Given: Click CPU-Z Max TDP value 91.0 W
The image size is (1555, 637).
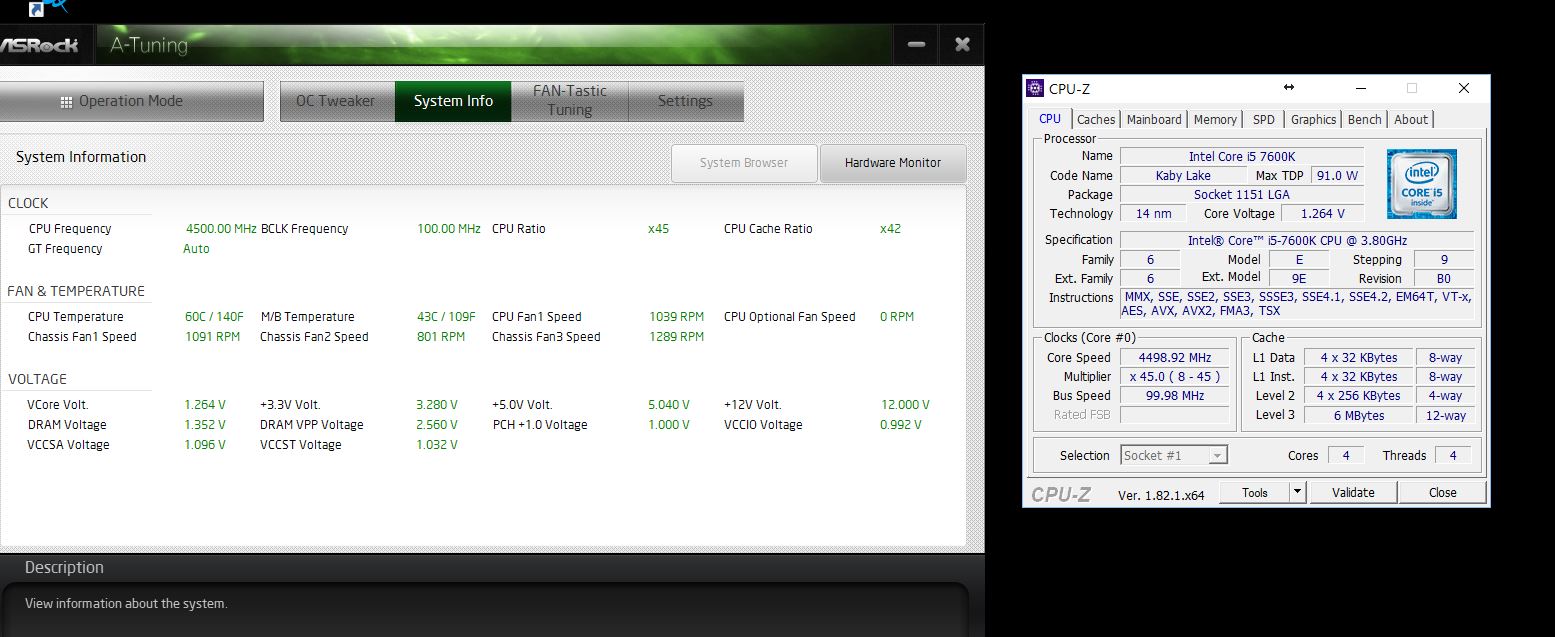Looking at the screenshot, I should (x=1337, y=175).
